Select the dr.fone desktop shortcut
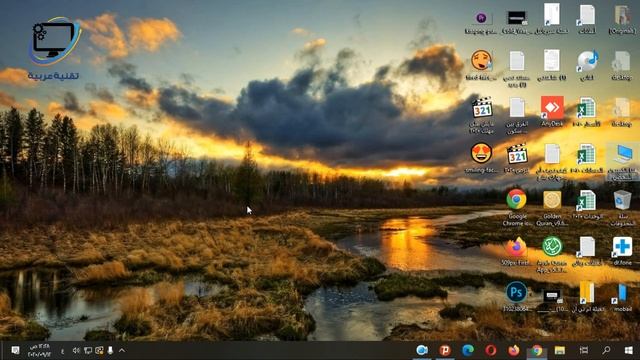 (622, 251)
